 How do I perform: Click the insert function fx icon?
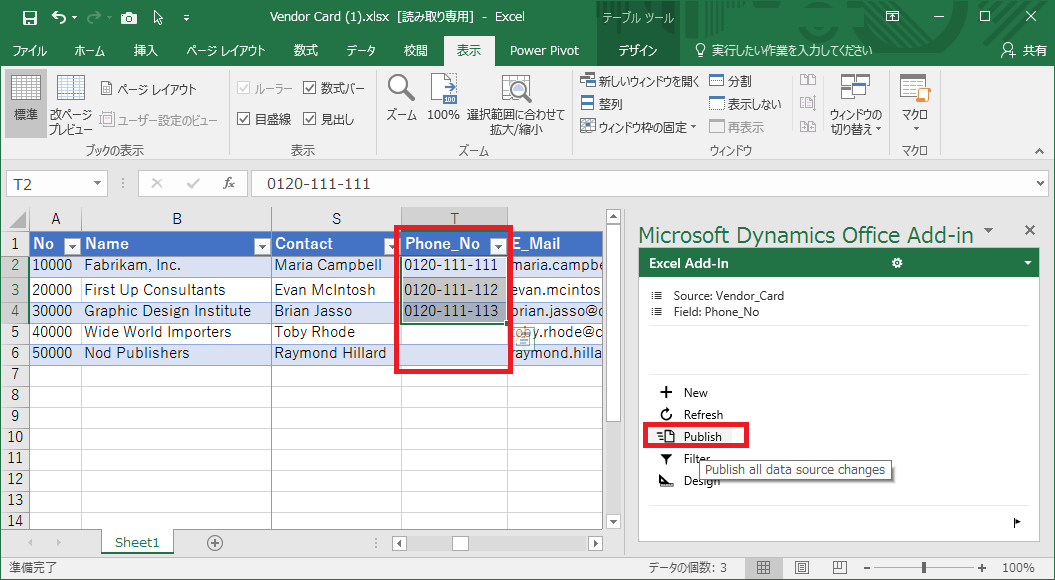tap(229, 184)
